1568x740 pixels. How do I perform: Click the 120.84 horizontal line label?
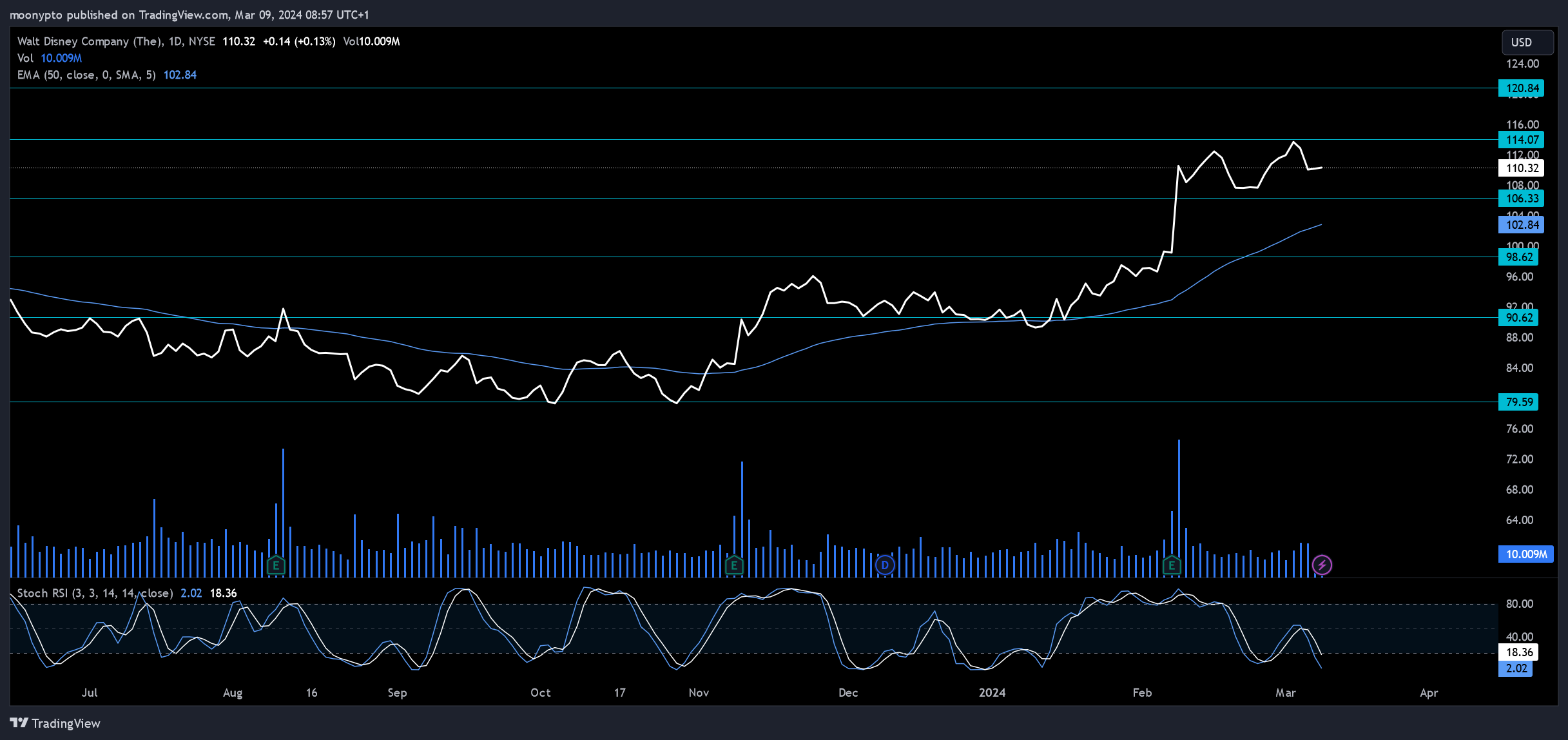[1521, 88]
